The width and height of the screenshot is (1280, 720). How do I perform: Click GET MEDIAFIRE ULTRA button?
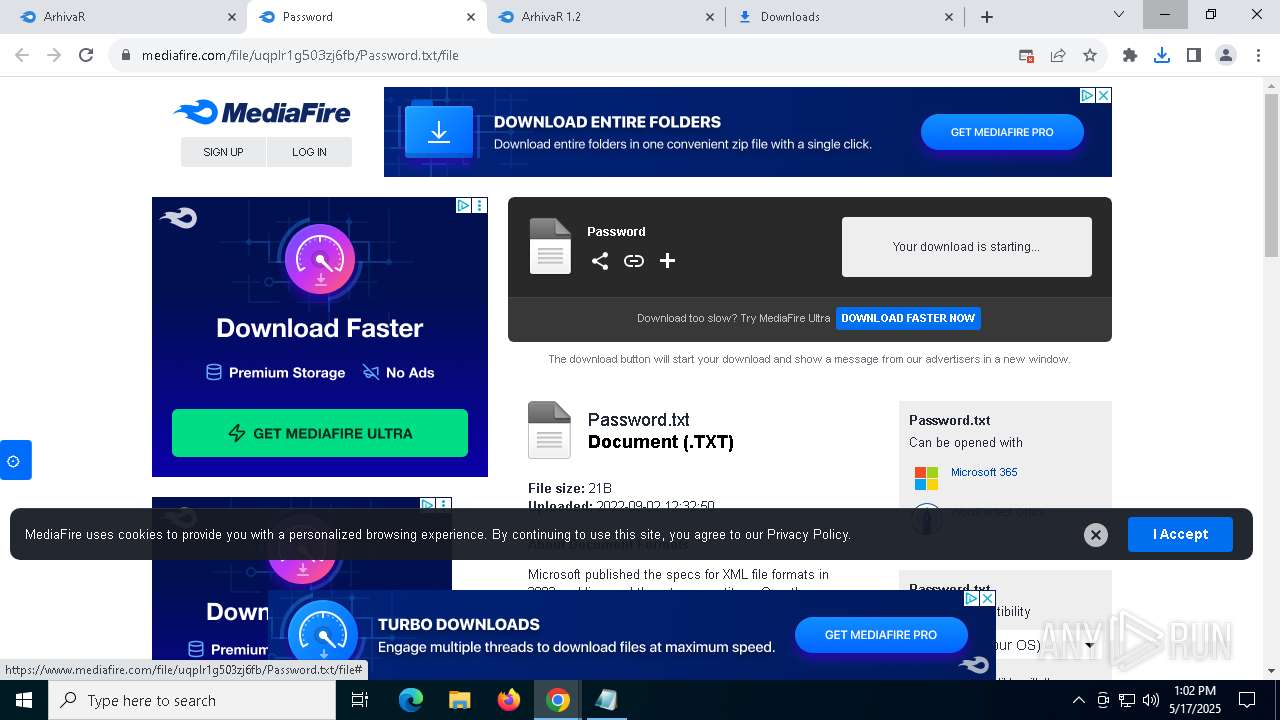pos(320,433)
